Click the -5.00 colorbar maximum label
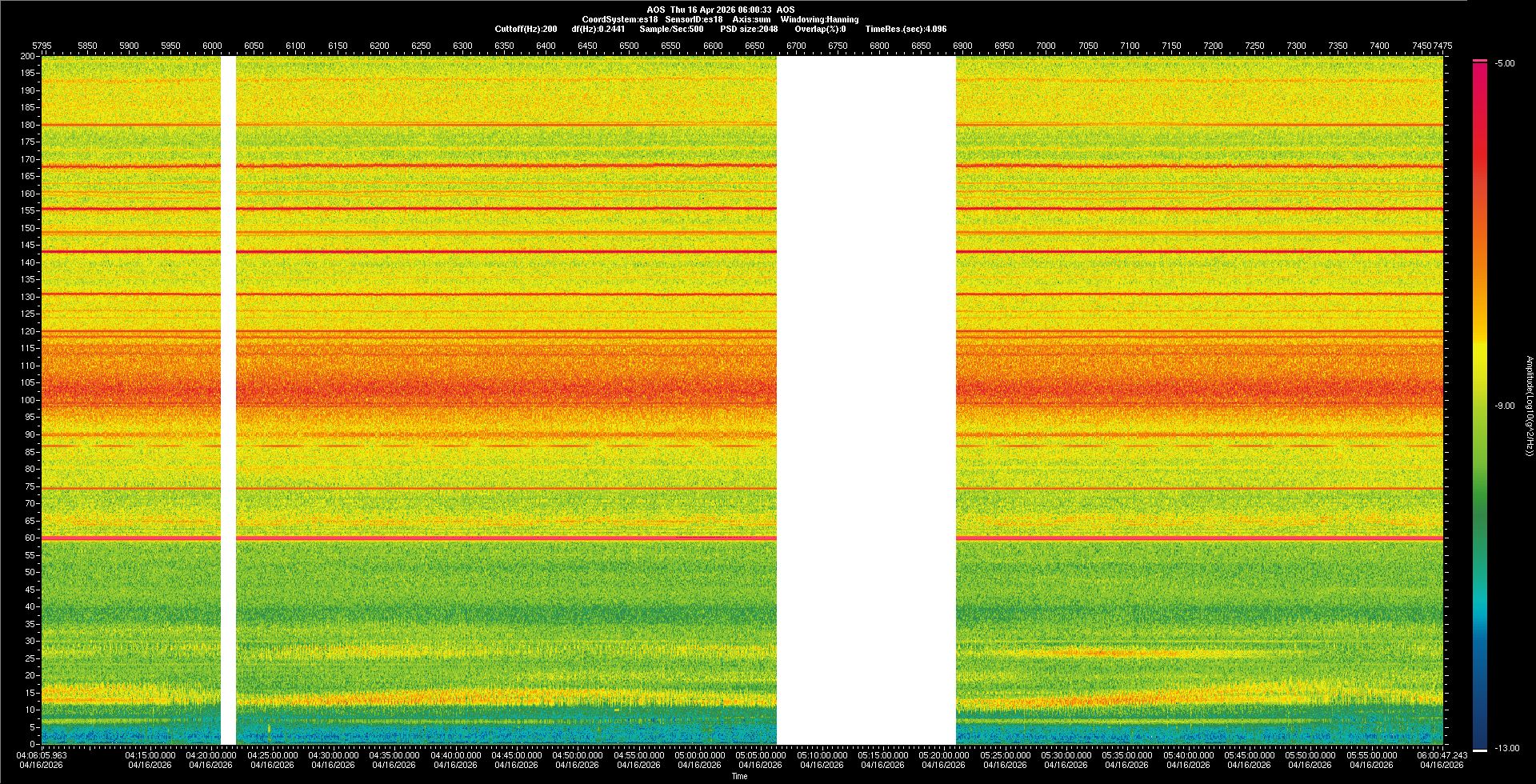The width and height of the screenshot is (1536, 784). [1504, 64]
